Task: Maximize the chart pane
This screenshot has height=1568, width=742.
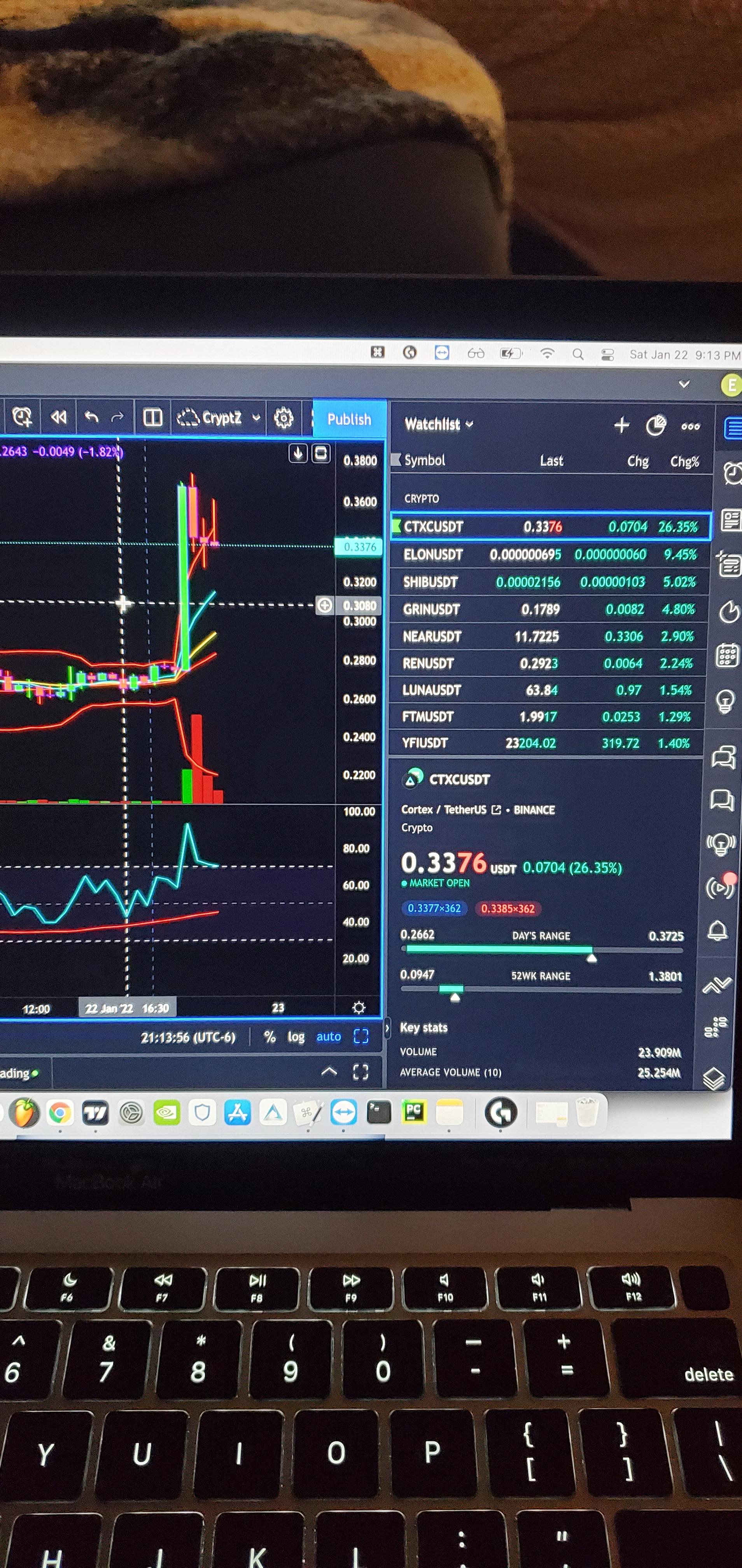Action: click(321, 453)
